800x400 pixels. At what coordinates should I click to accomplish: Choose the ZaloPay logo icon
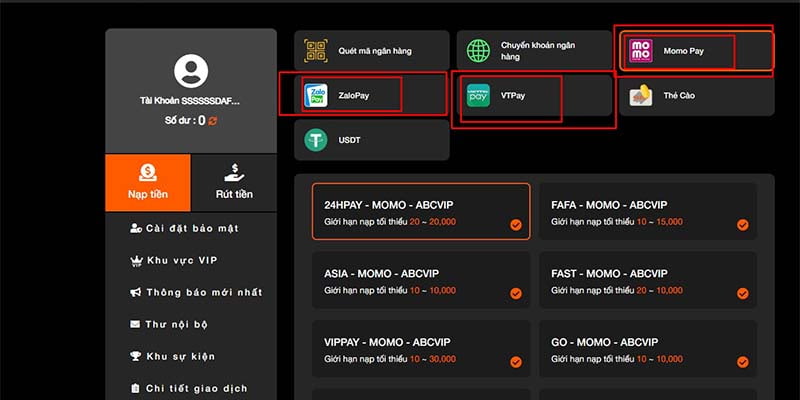click(x=316, y=95)
